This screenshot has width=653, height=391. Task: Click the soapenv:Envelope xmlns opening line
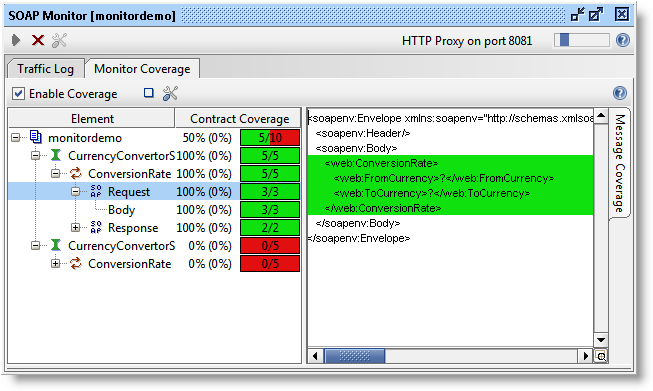(x=451, y=118)
